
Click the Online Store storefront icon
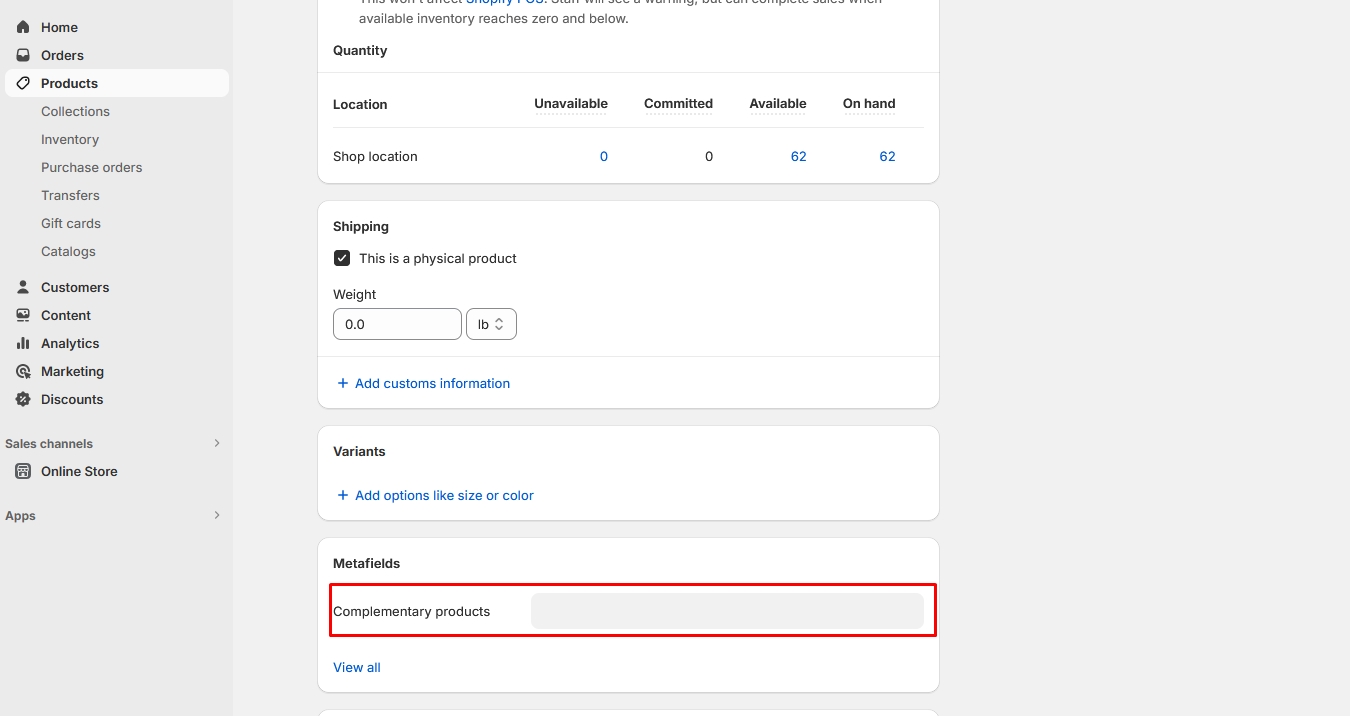click(23, 471)
